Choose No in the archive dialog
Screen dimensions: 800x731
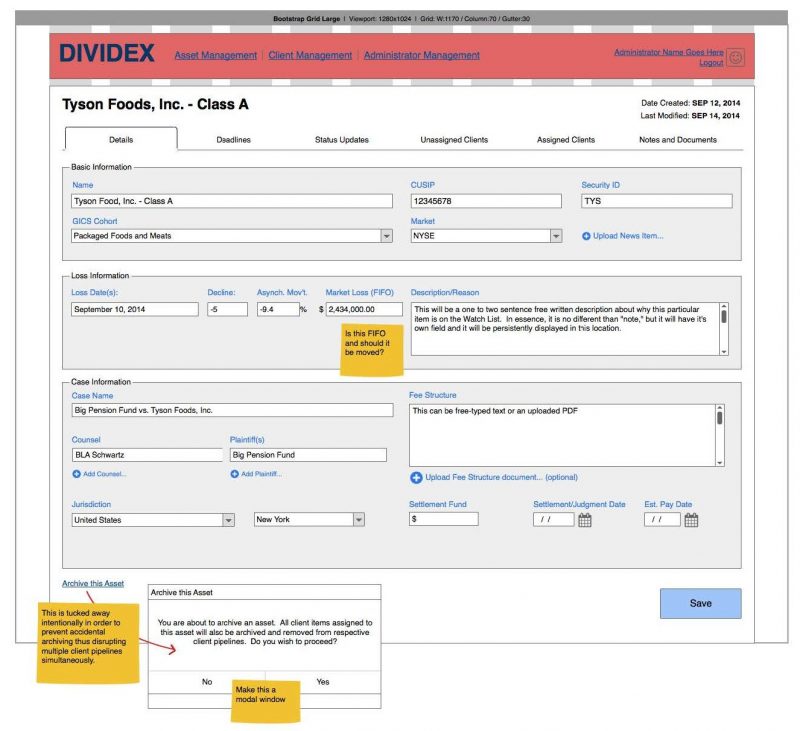(x=207, y=682)
